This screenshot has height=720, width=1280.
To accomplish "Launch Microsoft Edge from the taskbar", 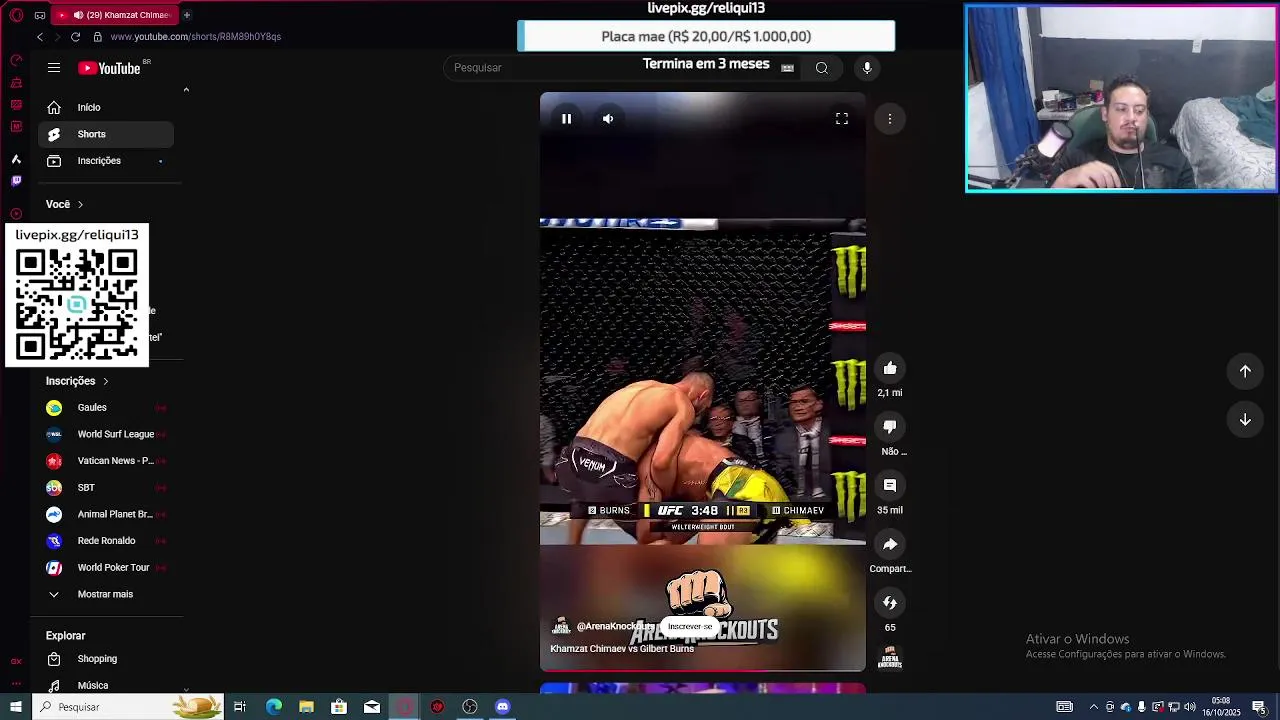I will 273,707.
